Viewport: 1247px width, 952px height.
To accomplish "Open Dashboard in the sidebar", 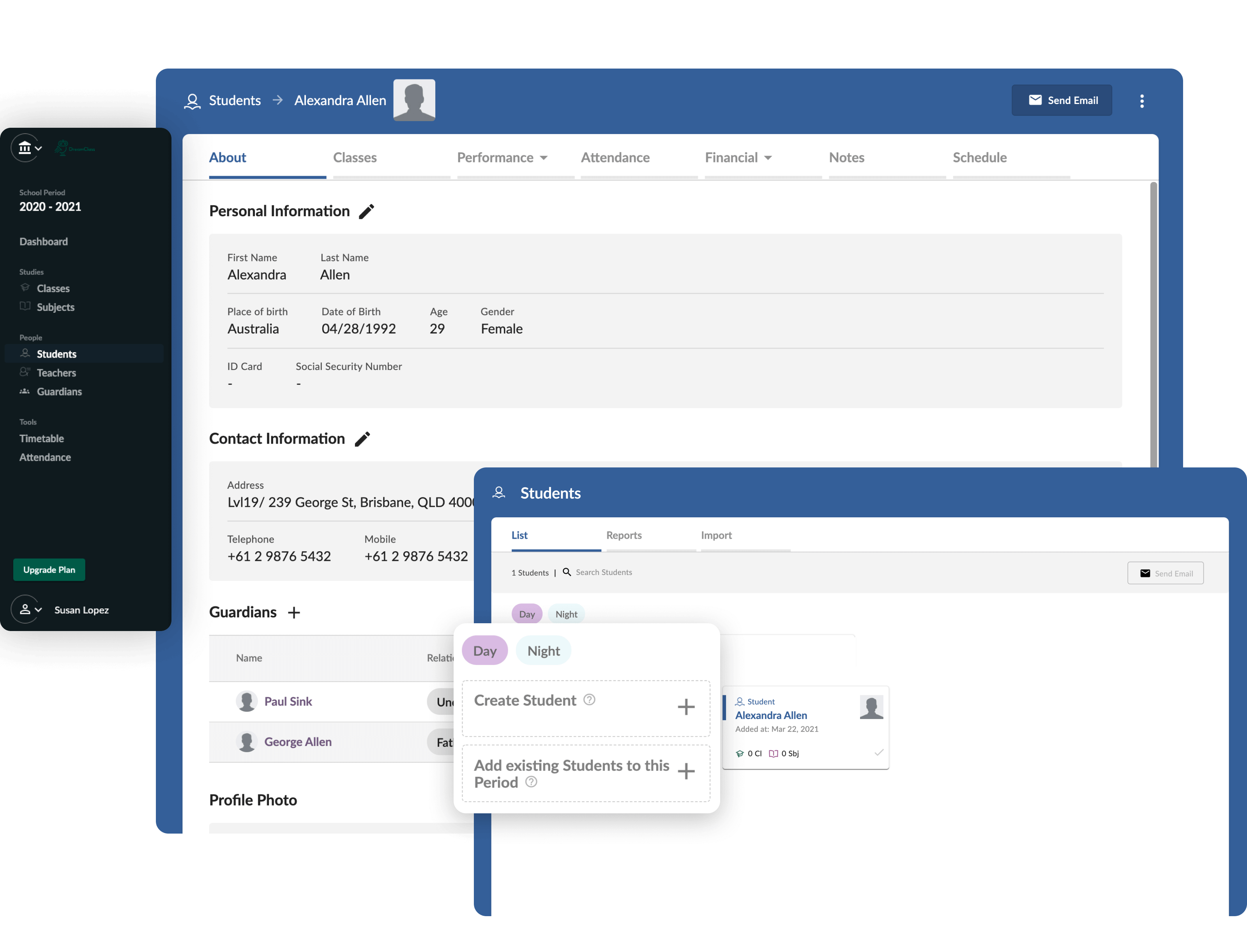I will click(44, 242).
